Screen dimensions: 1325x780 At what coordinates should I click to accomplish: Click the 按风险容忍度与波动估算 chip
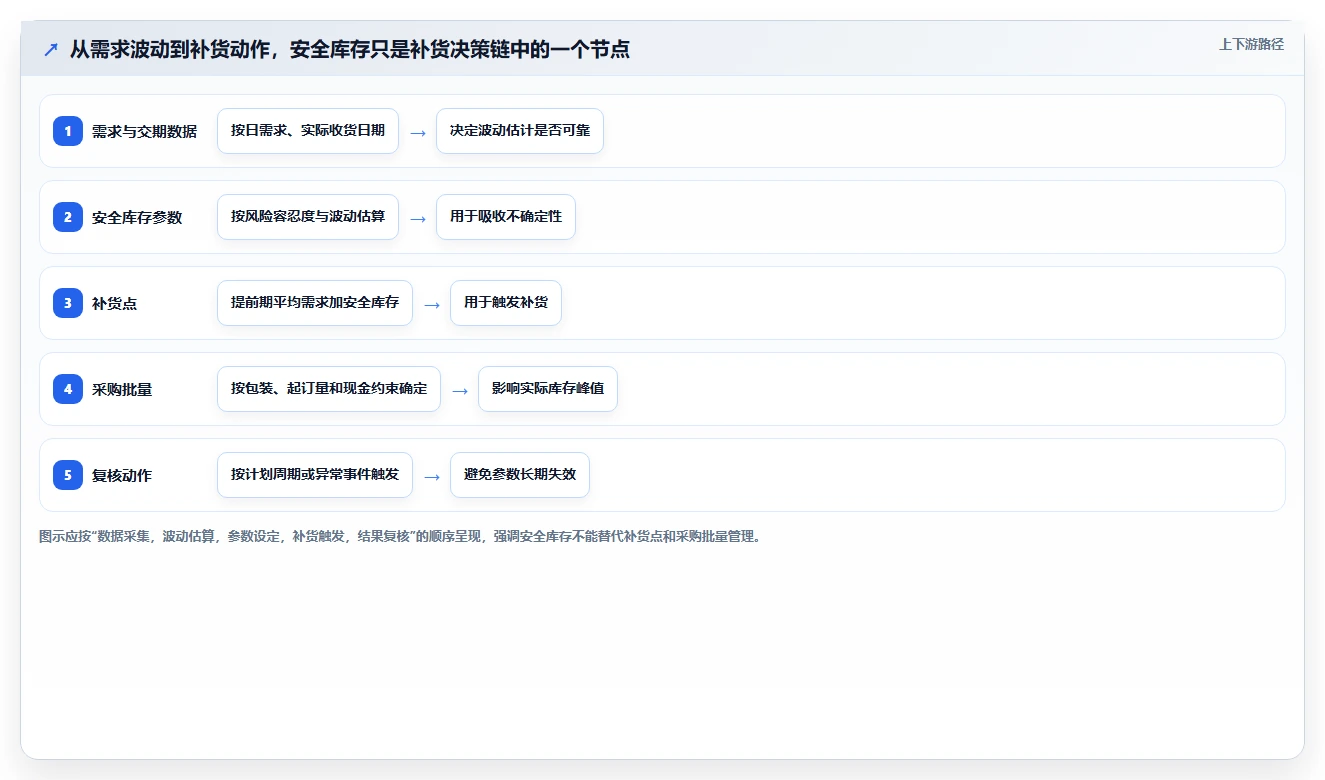click(308, 217)
